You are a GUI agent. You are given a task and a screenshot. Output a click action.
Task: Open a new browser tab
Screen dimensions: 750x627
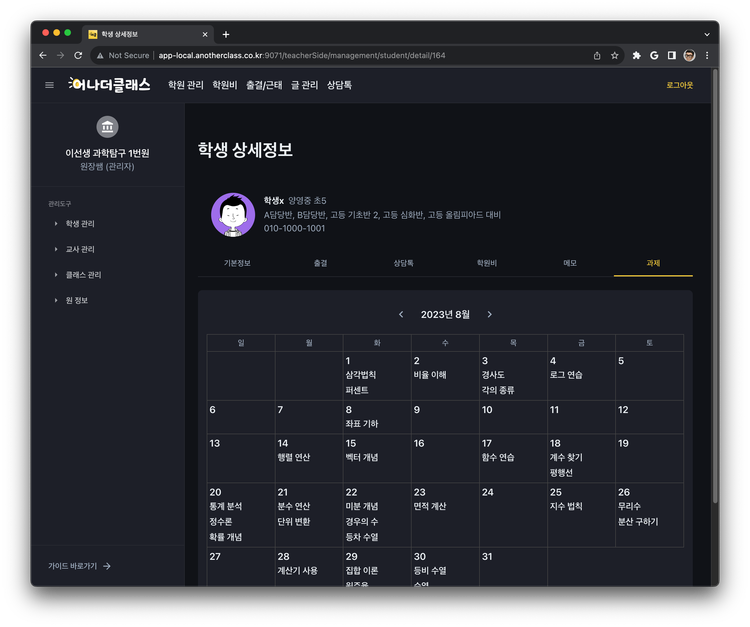226,34
